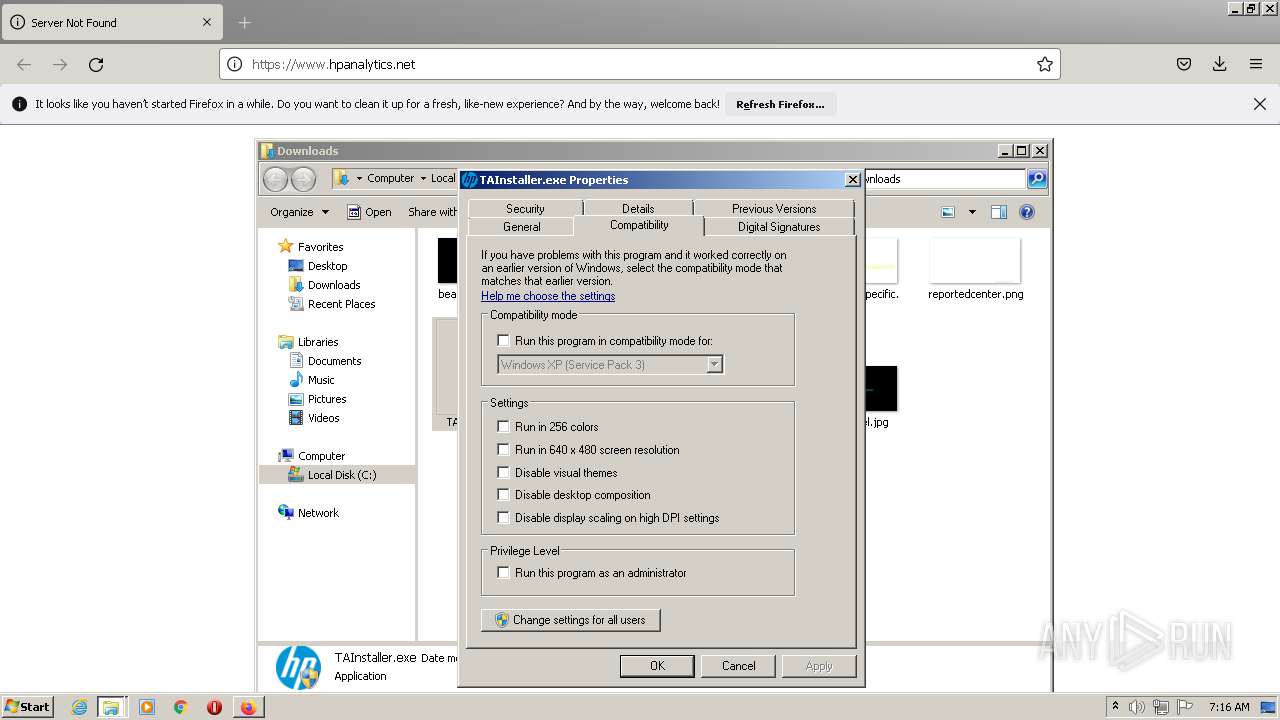1280x720 pixels.
Task: Select Downloads under Favorites
Action: click(x=334, y=285)
